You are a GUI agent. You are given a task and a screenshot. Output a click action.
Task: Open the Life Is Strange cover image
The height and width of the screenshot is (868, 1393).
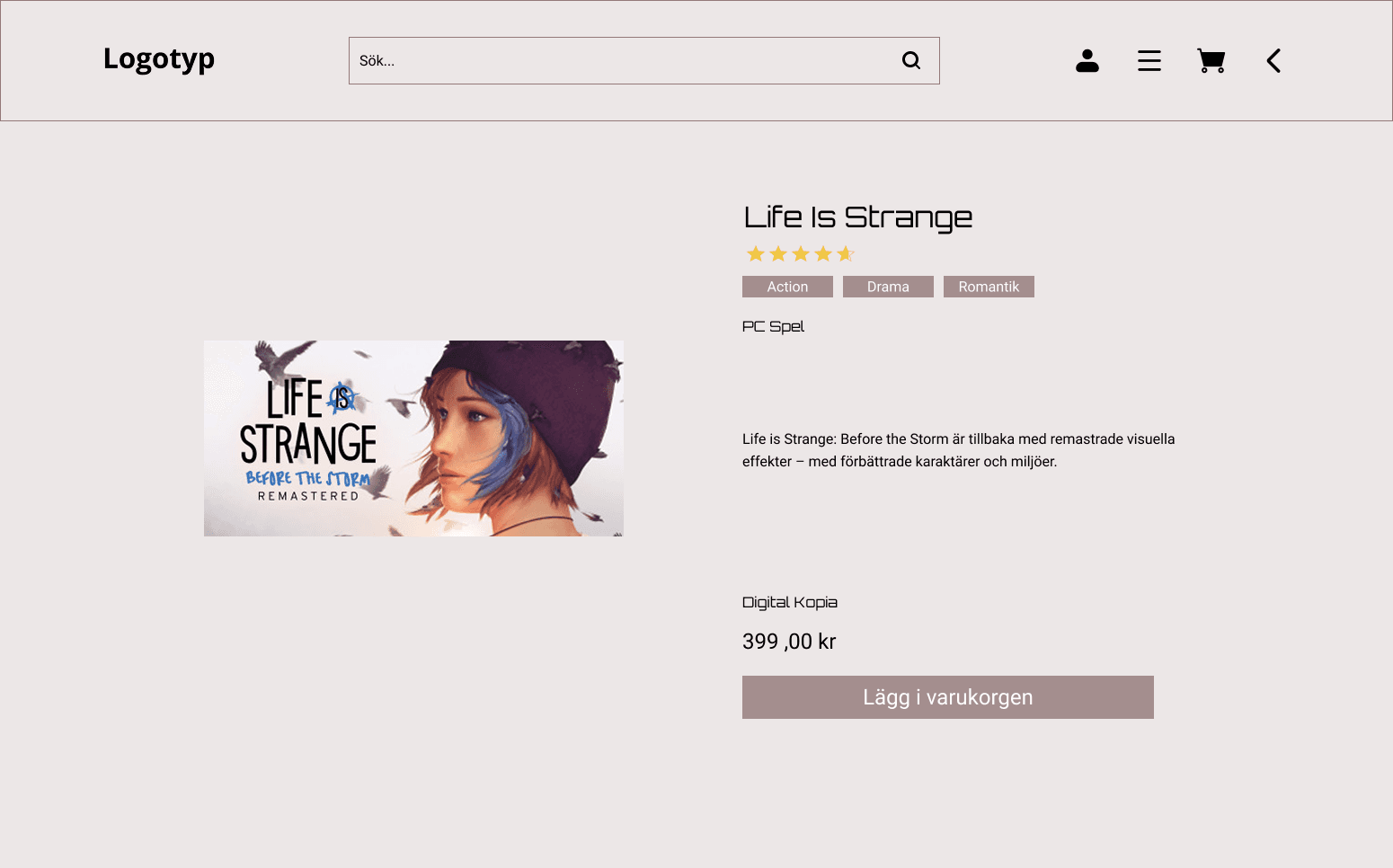click(x=413, y=438)
